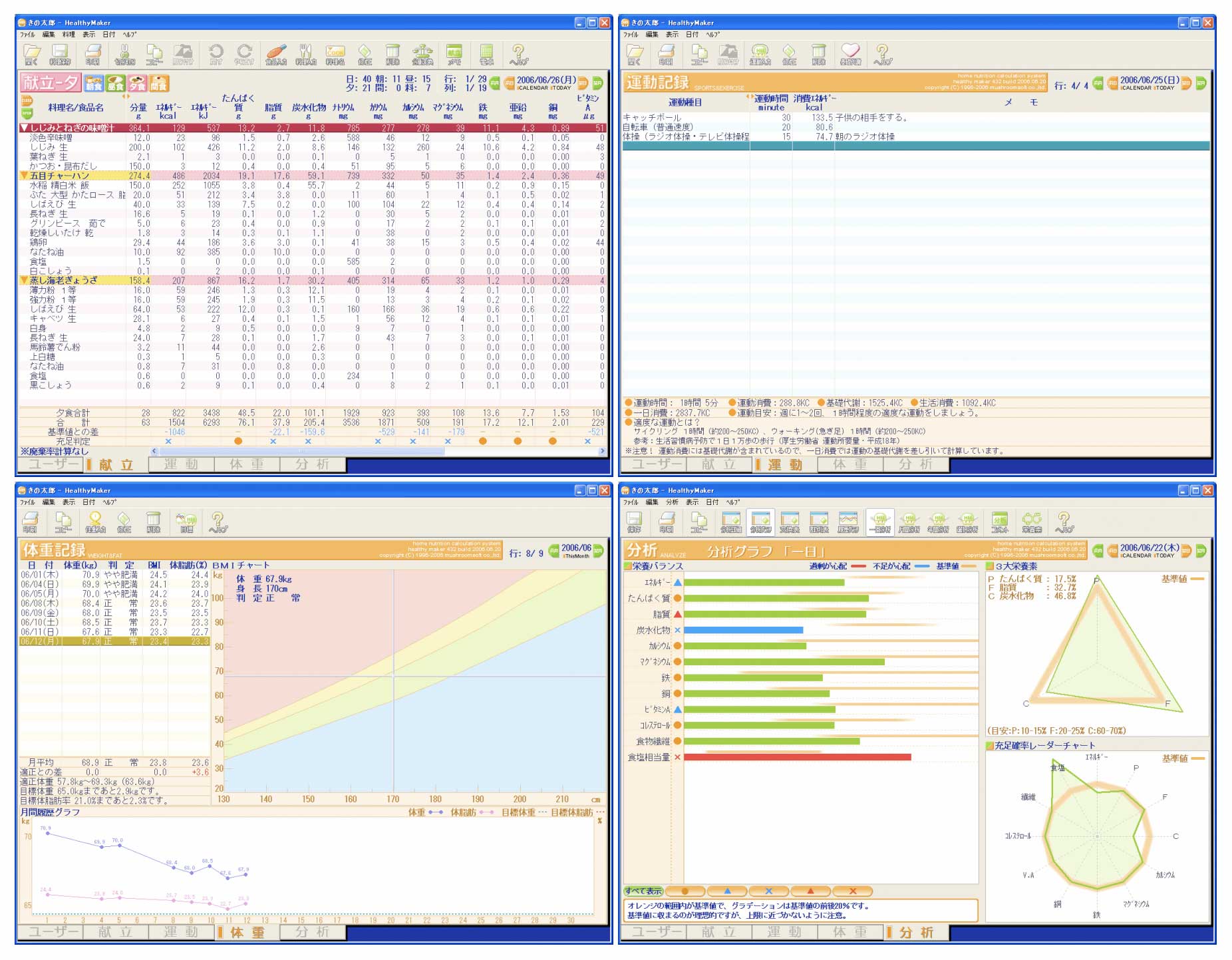1232x960 pixels.
Task: Click the redo arrow in the menu window toolbar
Action: point(244,54)
